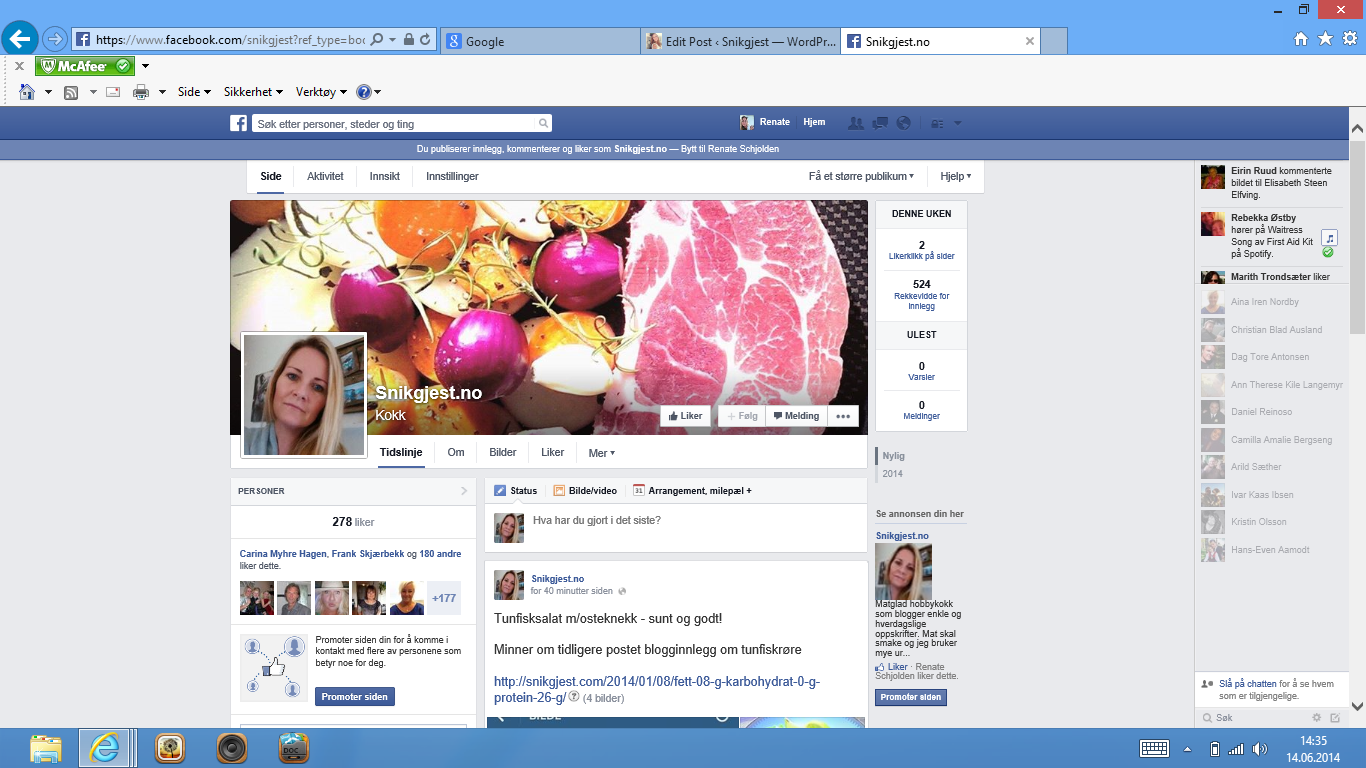Screen dimensions: 1366x768
Task: Expand the 'Få et større publikum' dropdown
Action: pos(861,176)
